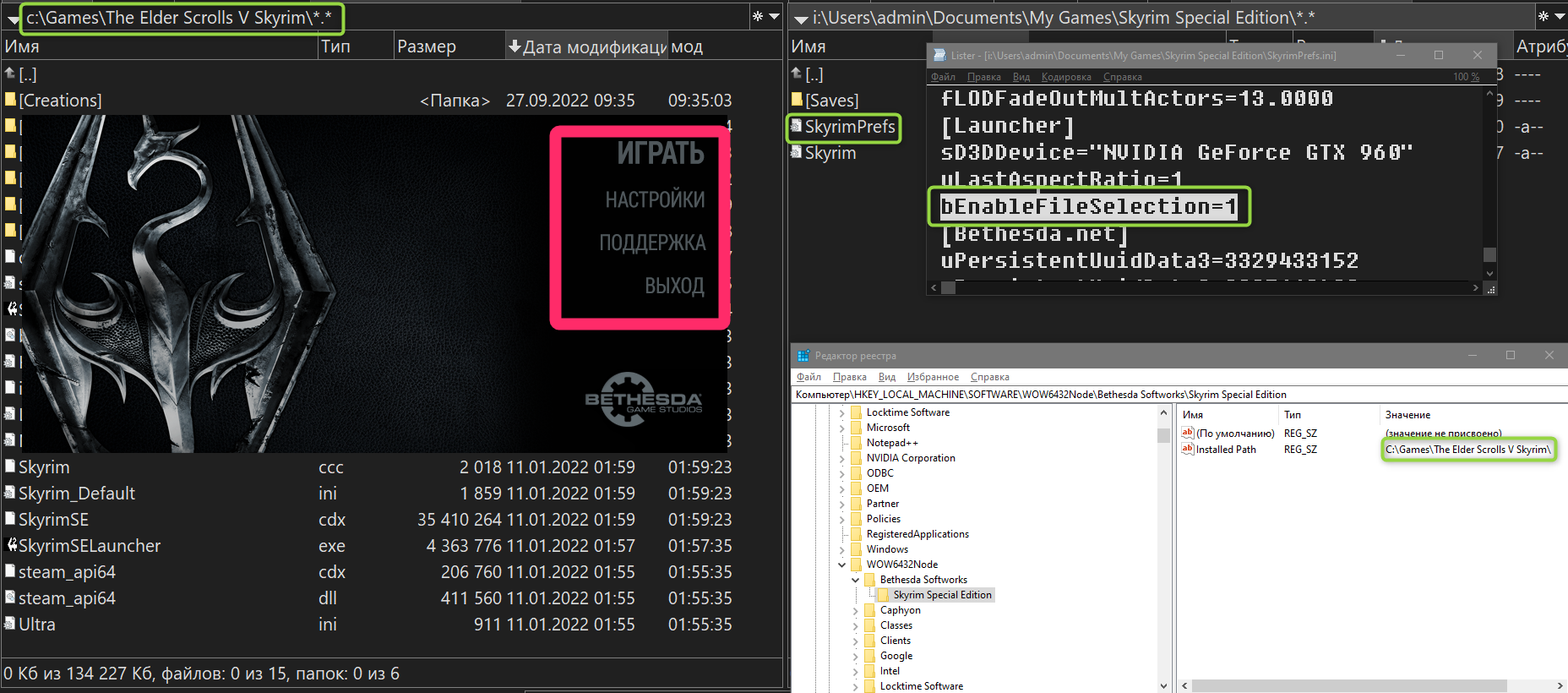Select the Skyrim Special Edition registry key
This screenshot has width=1568, height=693.
point(942,595)
